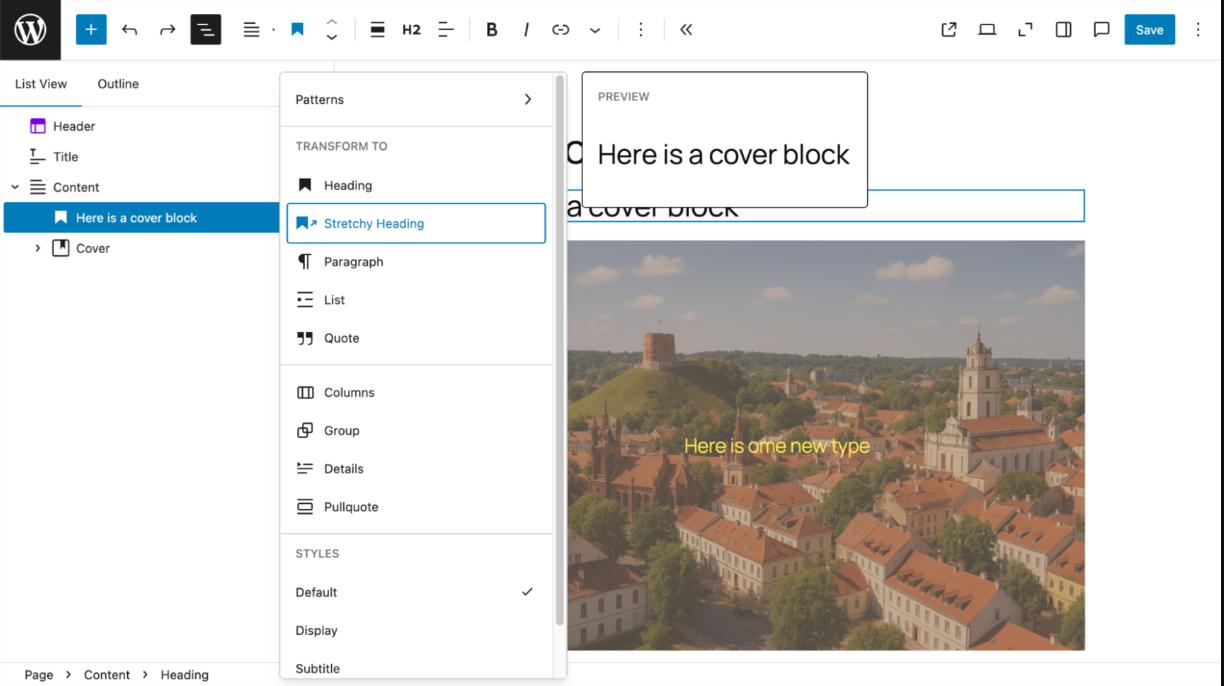Viewport: 1224px width, 686px height.
Task: Click the WordPress logo button
Action: click(30, 30)
